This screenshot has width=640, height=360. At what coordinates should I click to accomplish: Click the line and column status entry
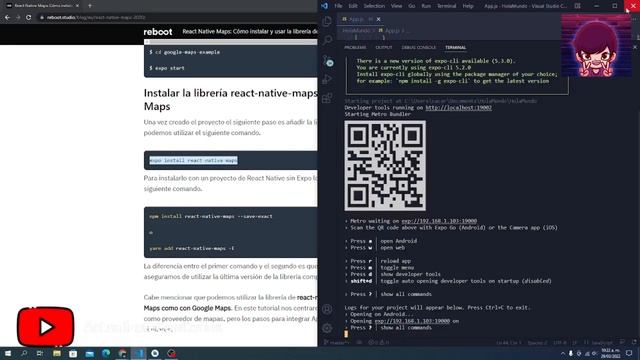coord(509,343)
